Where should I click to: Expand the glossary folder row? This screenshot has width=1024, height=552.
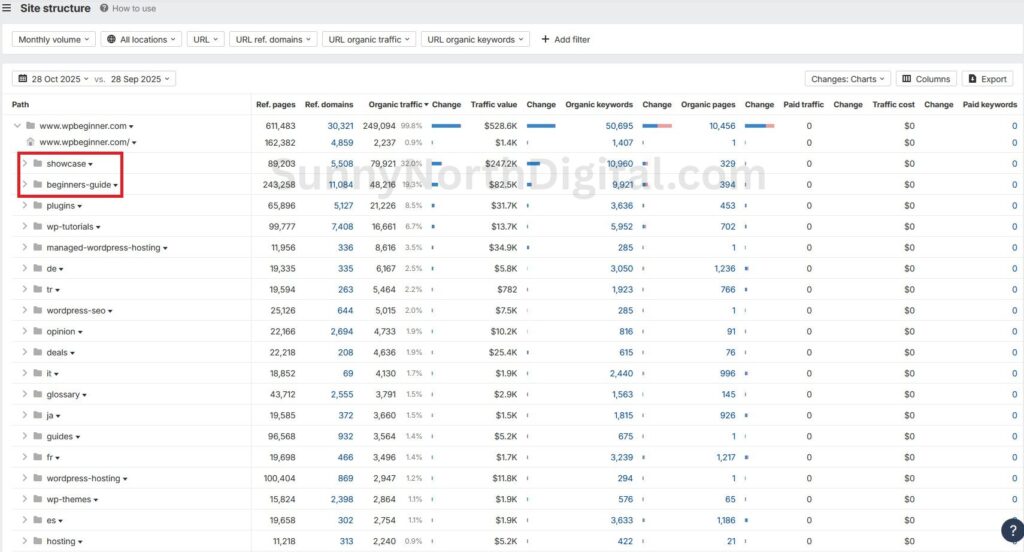point(24,394)
